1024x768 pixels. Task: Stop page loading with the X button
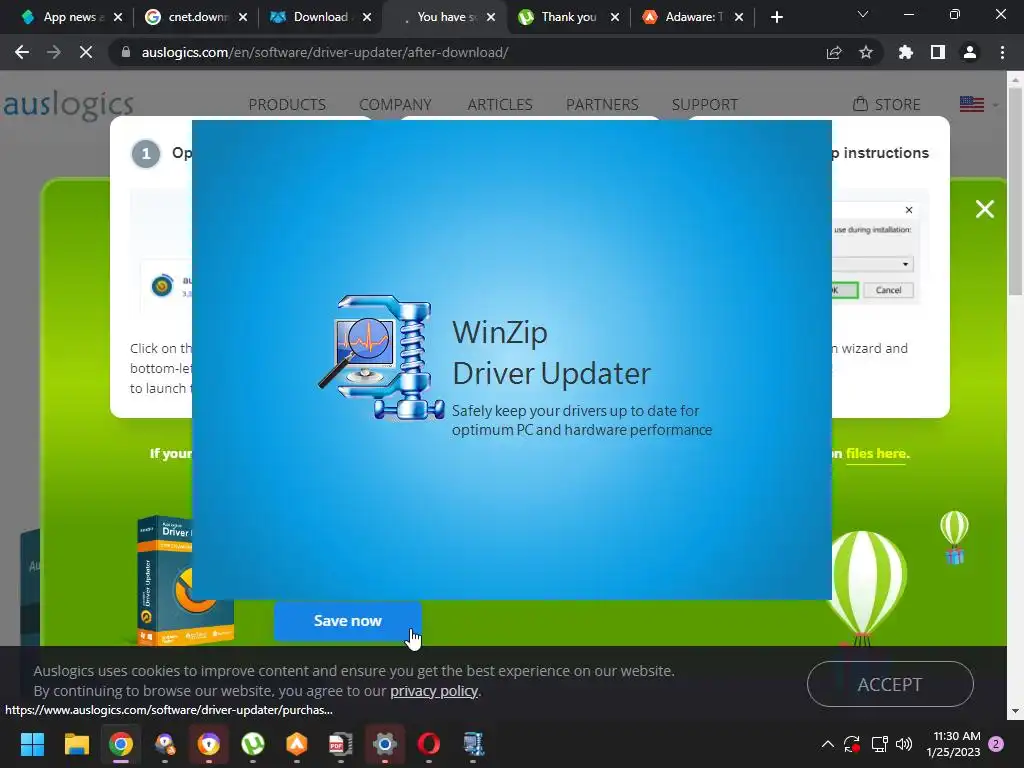[86, 52]
